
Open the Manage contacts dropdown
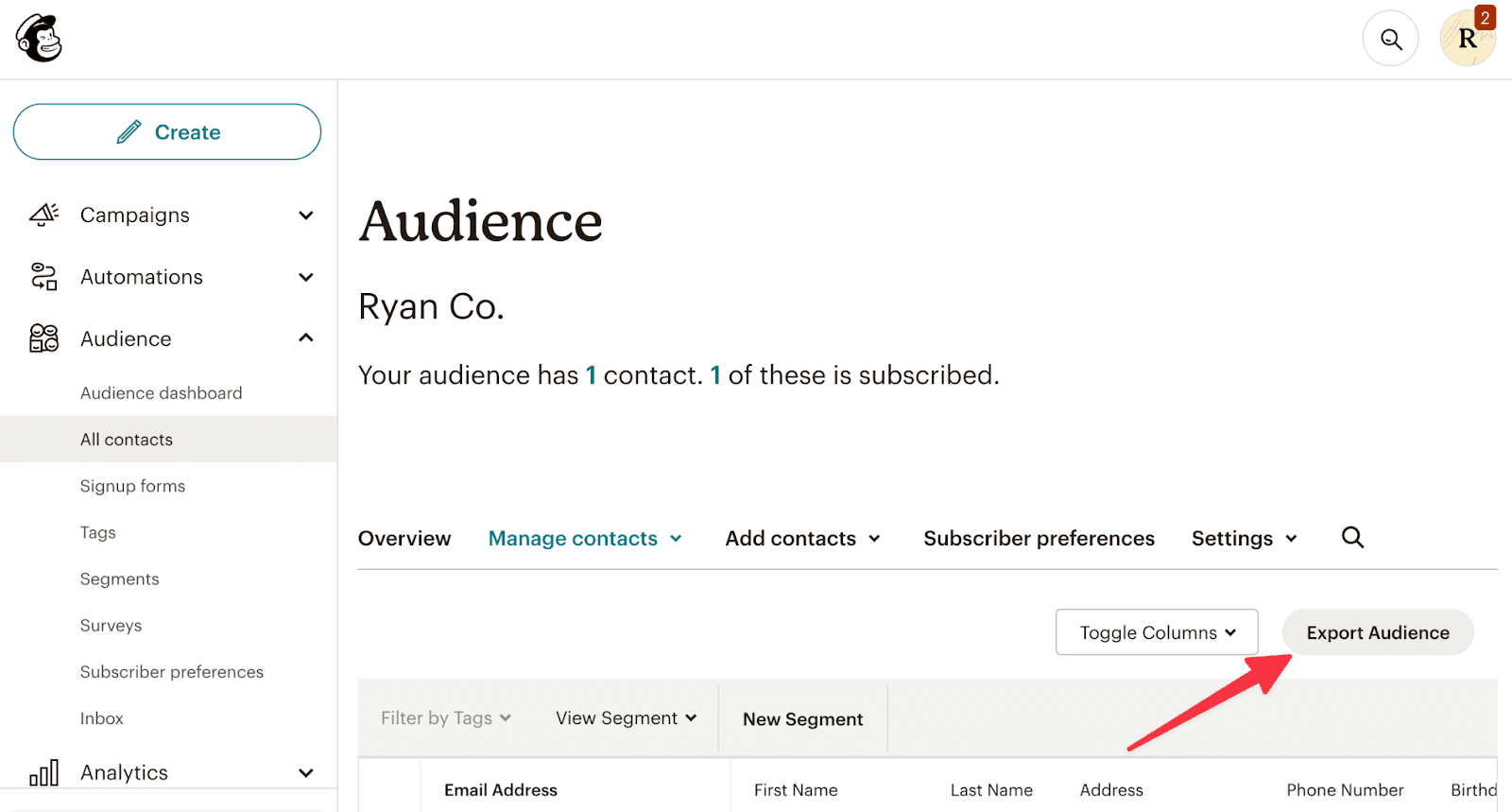click(585, 539)
